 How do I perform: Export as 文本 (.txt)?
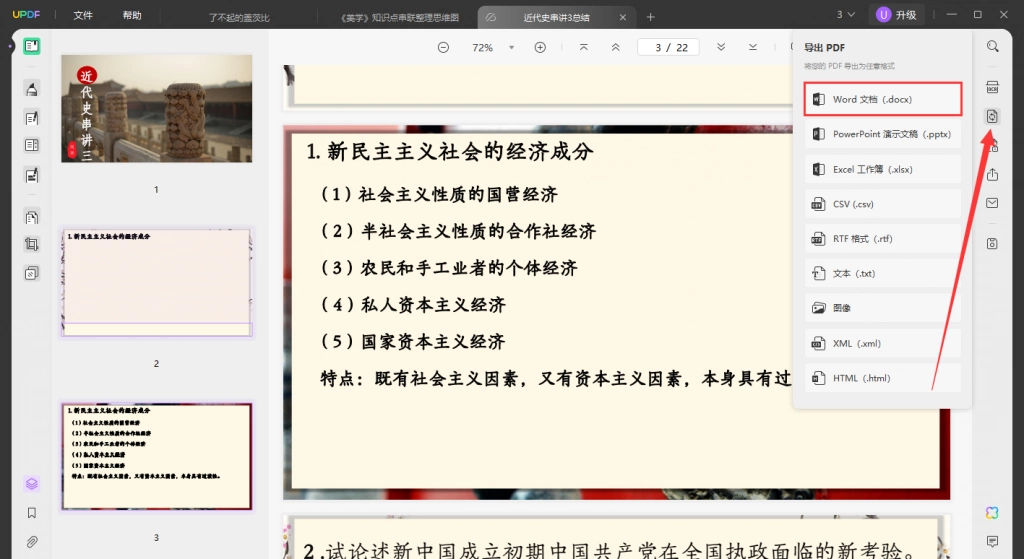point(883,273)
